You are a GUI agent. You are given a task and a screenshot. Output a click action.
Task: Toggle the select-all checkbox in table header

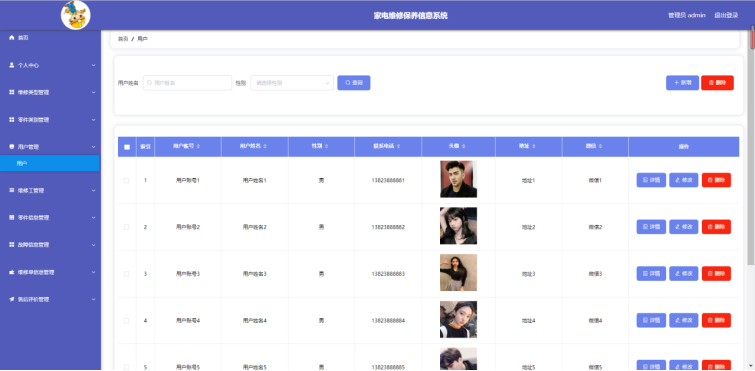127,147
